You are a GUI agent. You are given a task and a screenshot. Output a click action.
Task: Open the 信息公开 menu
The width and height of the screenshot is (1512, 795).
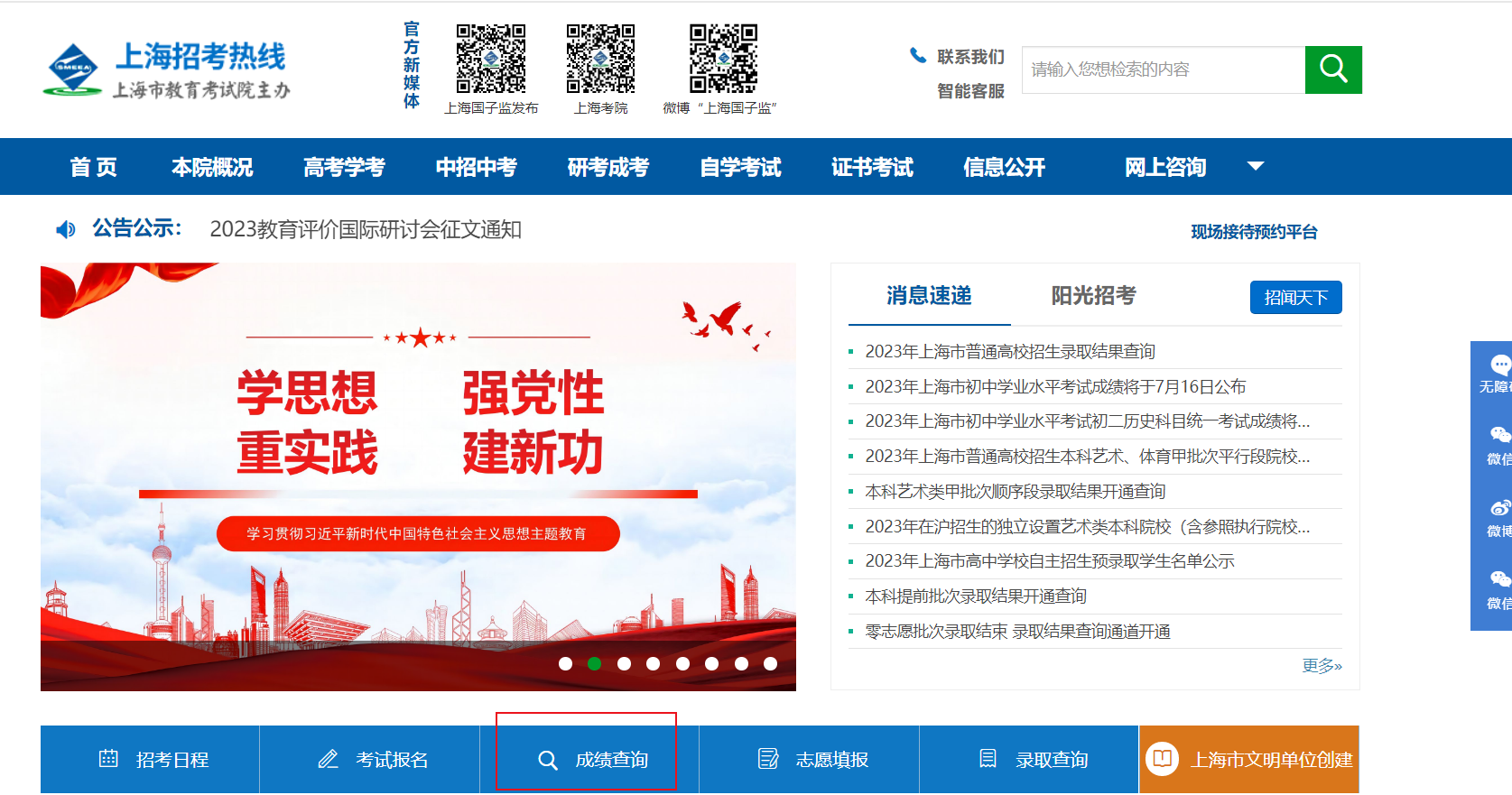pos(1004,167)
